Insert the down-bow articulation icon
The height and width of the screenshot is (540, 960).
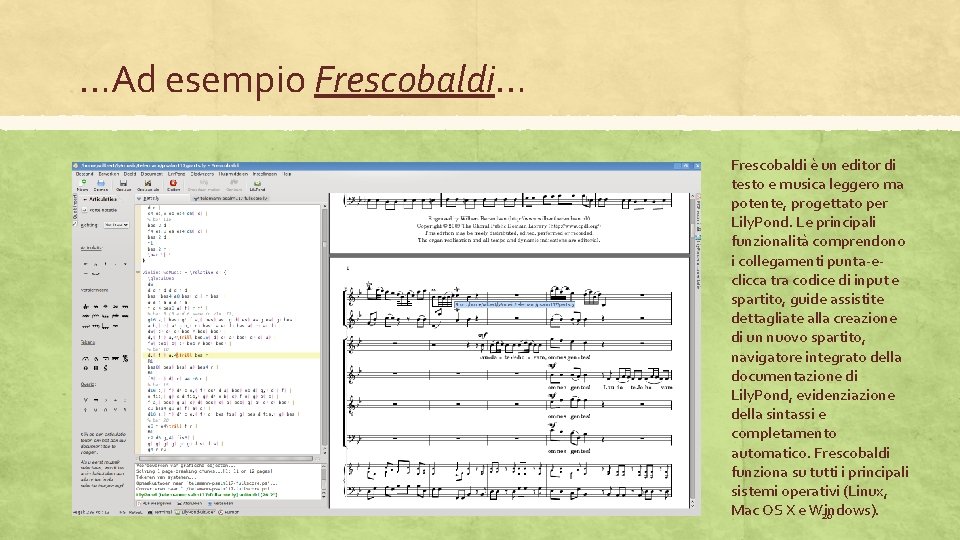point(96,400)
